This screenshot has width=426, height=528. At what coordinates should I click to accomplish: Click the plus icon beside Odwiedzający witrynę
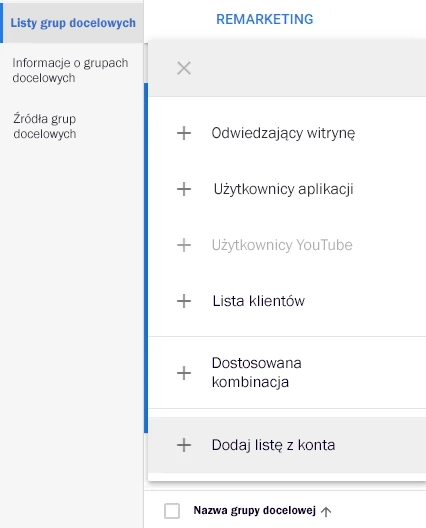point(184,133)
